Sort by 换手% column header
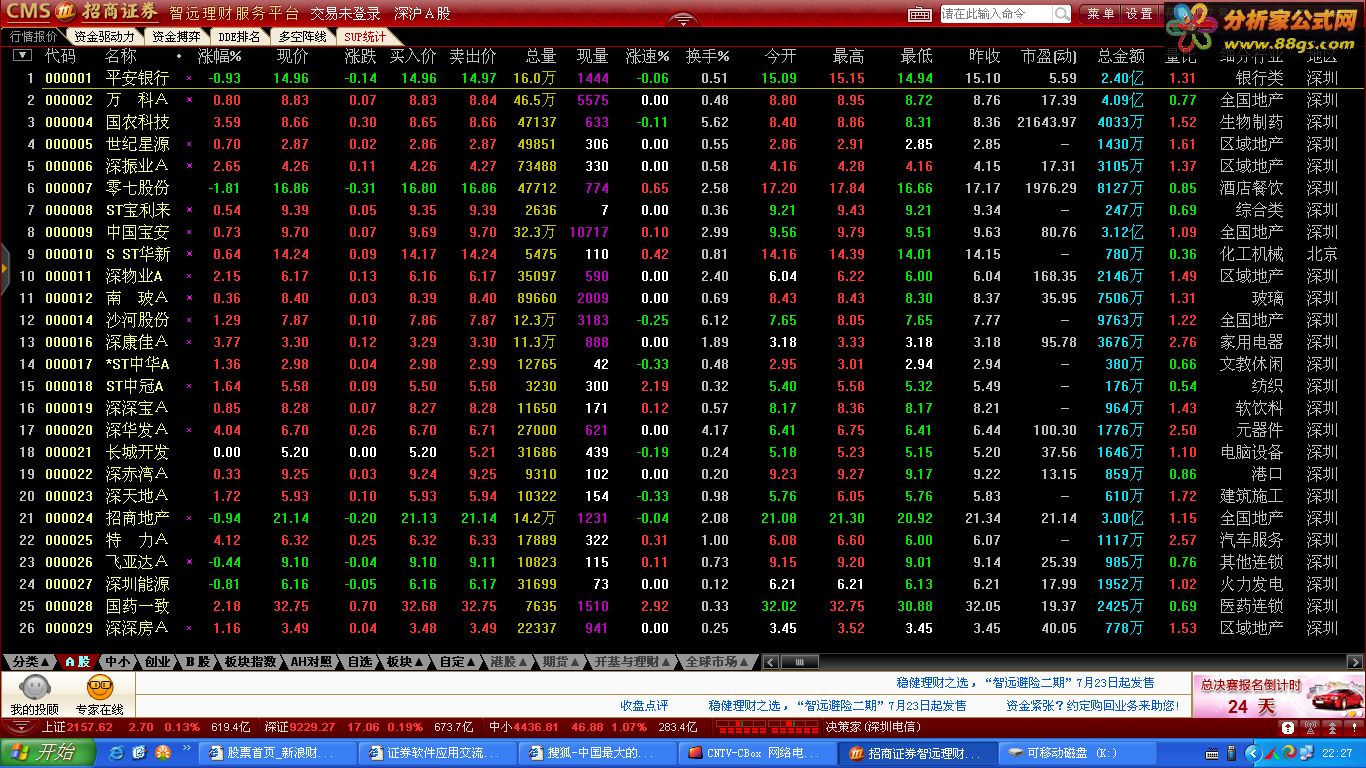The image size is (1366, 768). point(708,56)
